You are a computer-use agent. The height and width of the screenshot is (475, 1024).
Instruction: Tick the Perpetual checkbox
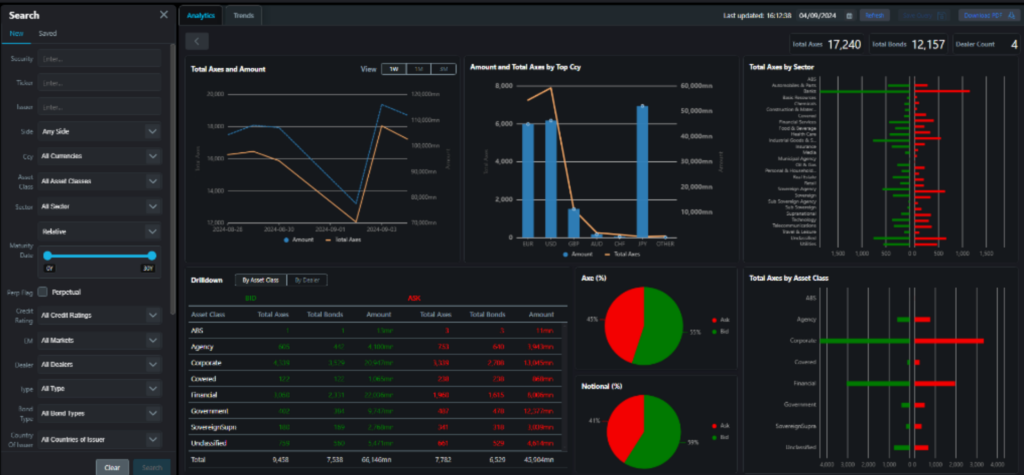pos(42,291)
